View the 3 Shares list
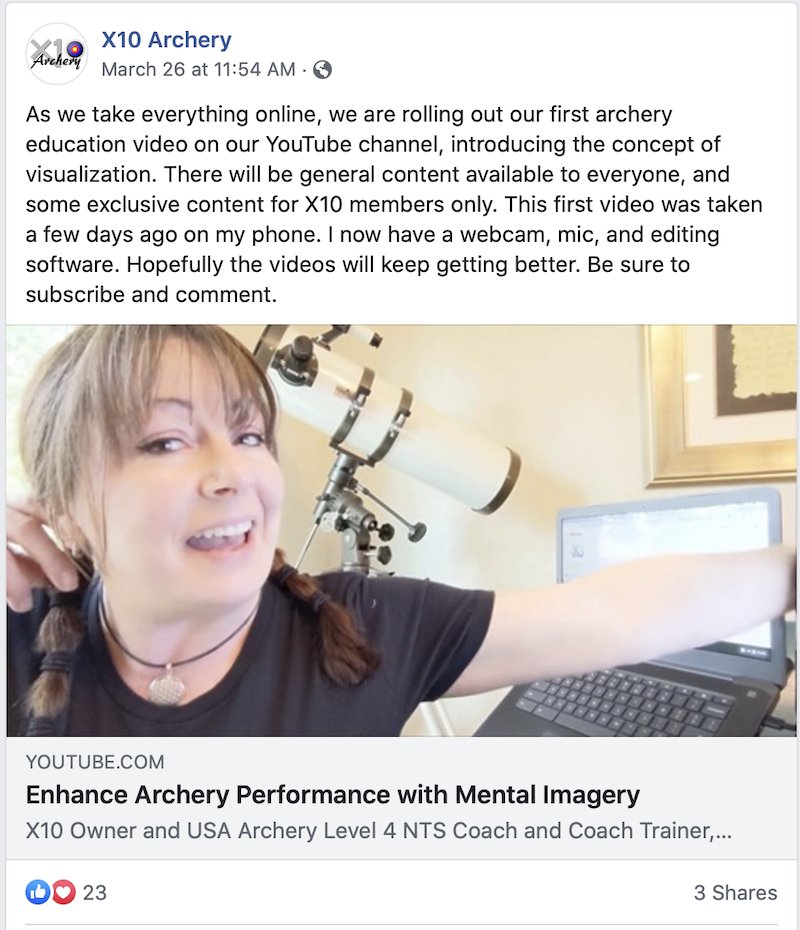800x930 pixels. [x=735, y=893]
